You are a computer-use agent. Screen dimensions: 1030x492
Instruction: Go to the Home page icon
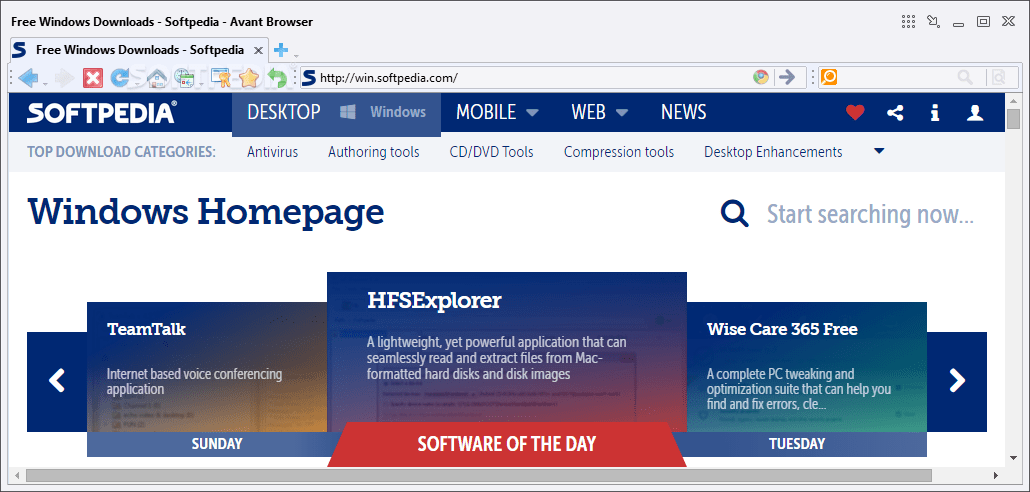156,78
